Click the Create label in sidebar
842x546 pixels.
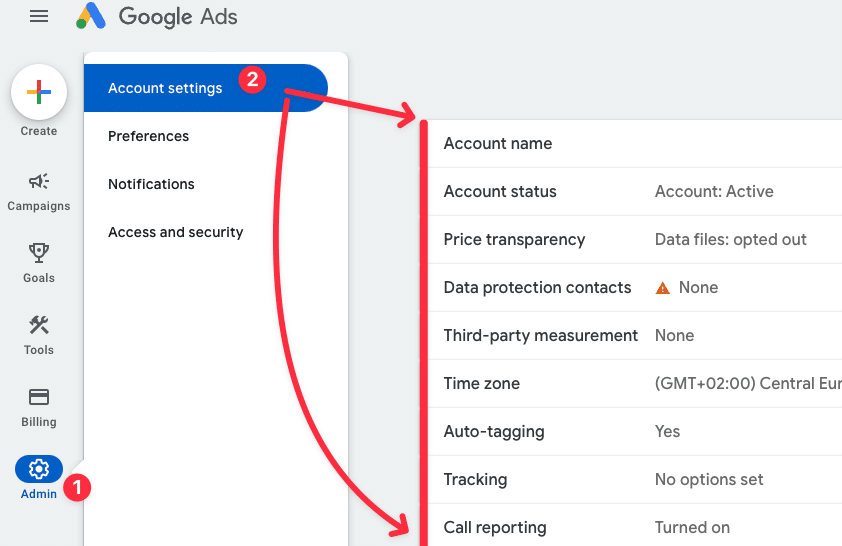click(x=39, y=131)
